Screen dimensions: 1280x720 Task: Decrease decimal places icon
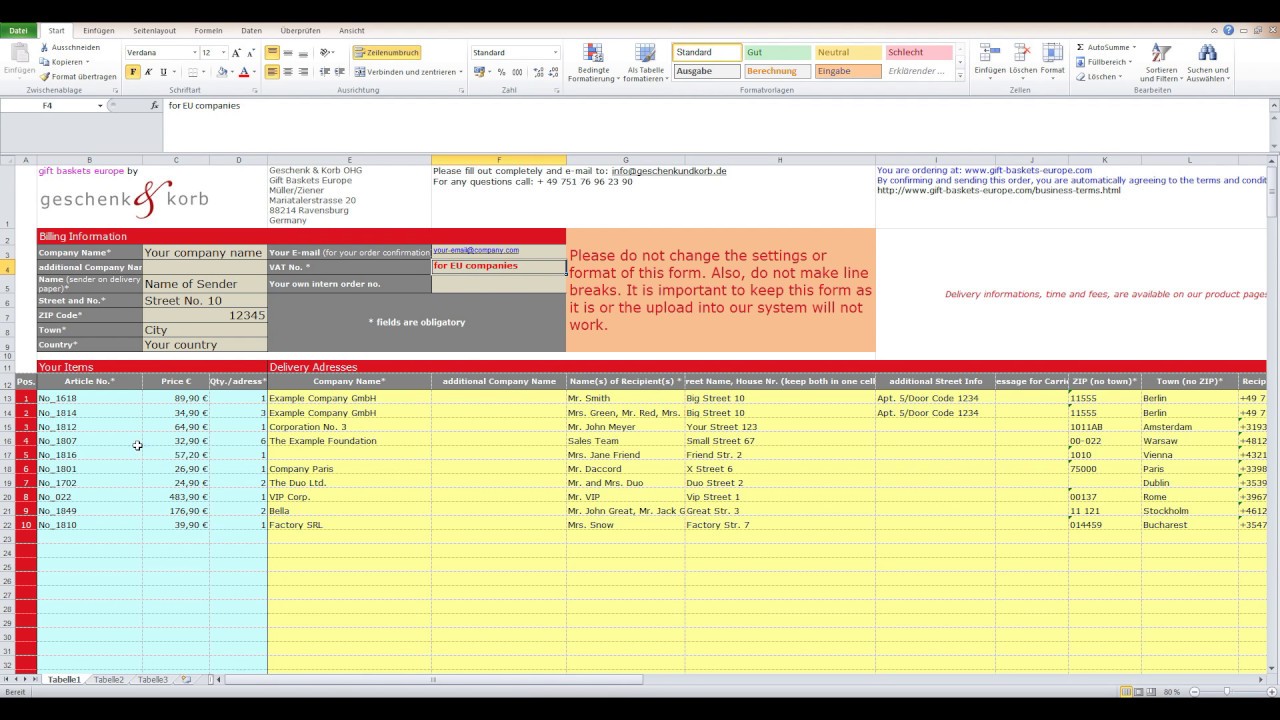[554, 72]
